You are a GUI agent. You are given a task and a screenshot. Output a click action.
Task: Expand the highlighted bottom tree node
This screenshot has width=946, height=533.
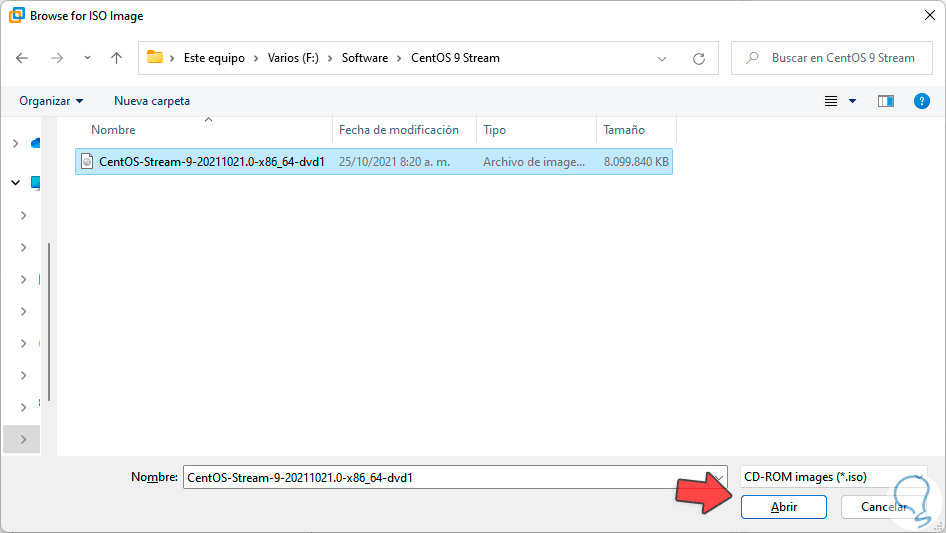click(x=24, y=439)
